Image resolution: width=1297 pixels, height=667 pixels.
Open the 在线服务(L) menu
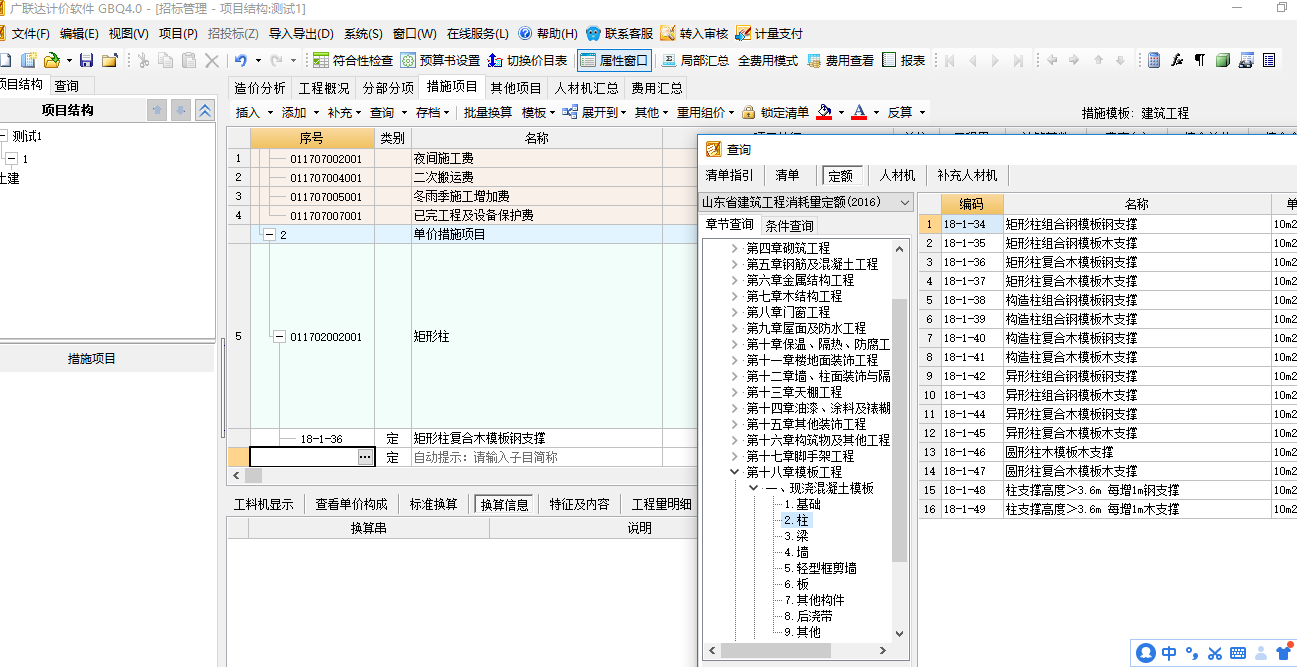(x=477, y=33)
